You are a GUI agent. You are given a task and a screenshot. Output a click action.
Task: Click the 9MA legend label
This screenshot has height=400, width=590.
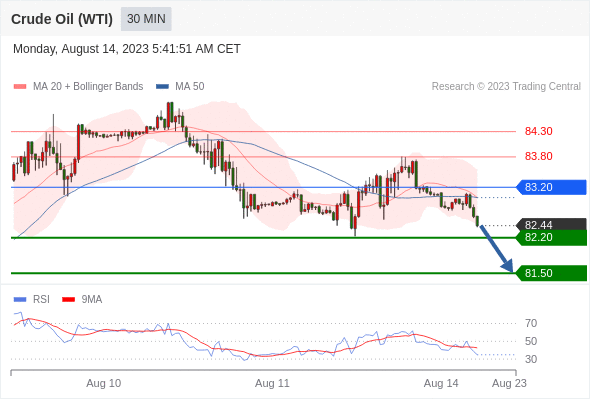click(x=92, y=300)
